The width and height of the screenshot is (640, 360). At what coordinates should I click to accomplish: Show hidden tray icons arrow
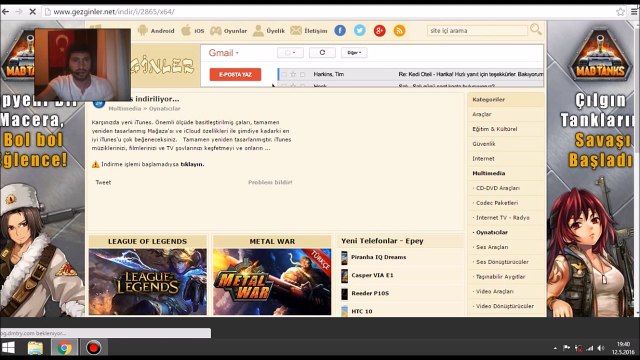(555, 348)
